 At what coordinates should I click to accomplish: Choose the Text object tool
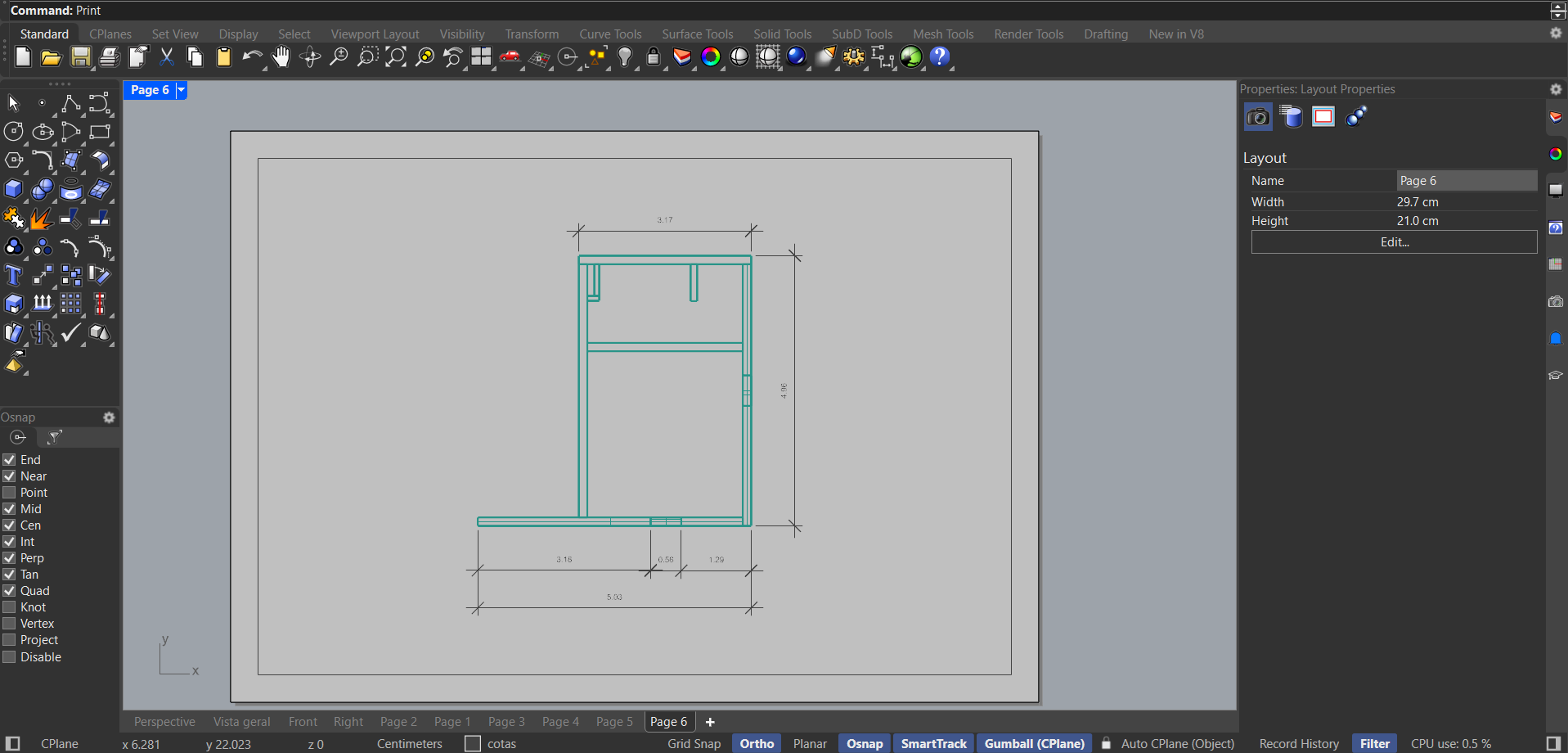[x=14, y=276]
